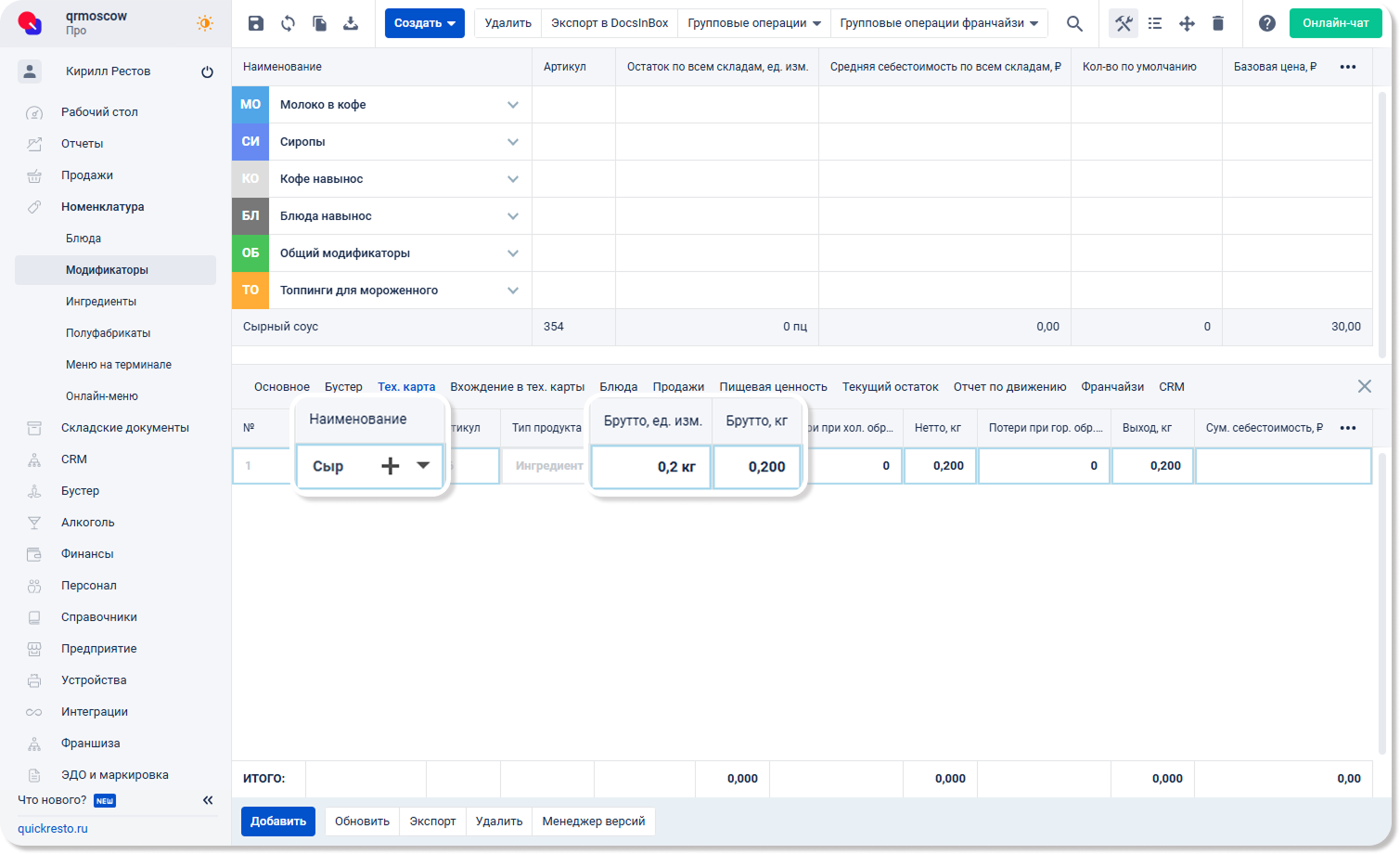Expand the Общий модификаторы group
This screenshot has height=854, width=1400.
[x=513, y=253]
